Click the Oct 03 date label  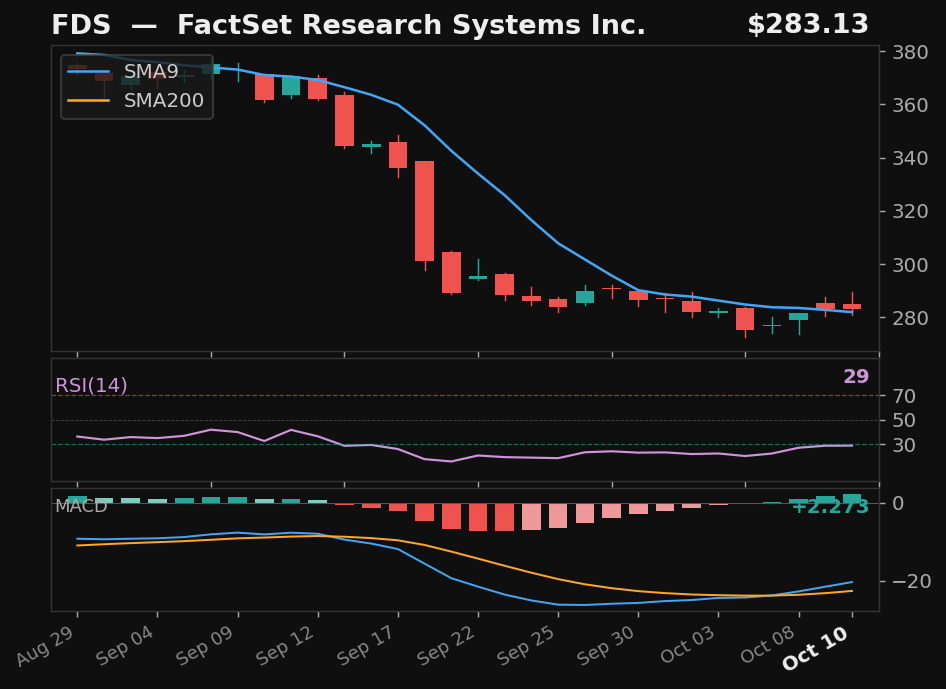[688, 645]
